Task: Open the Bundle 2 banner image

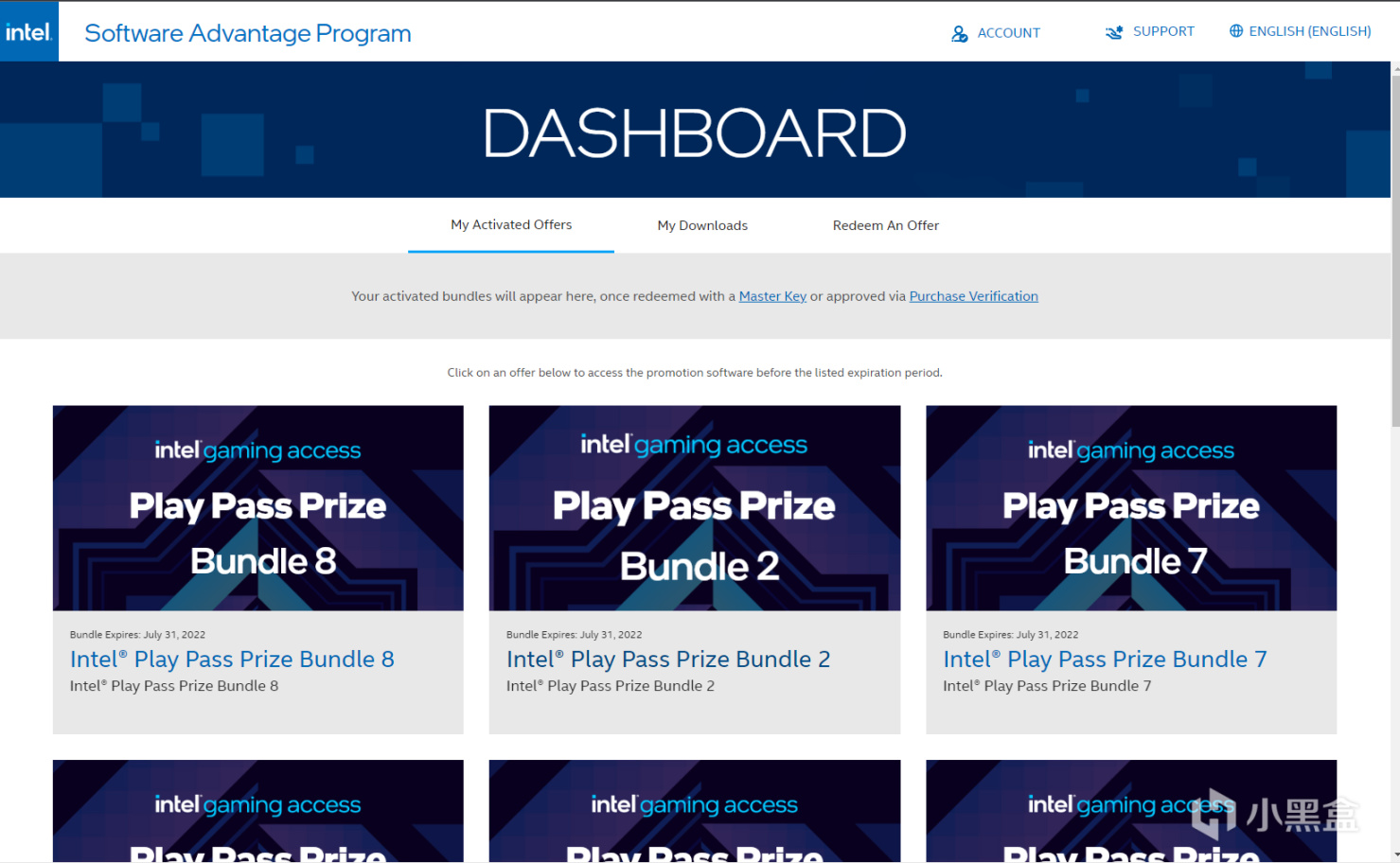Action: click(695, 508)
